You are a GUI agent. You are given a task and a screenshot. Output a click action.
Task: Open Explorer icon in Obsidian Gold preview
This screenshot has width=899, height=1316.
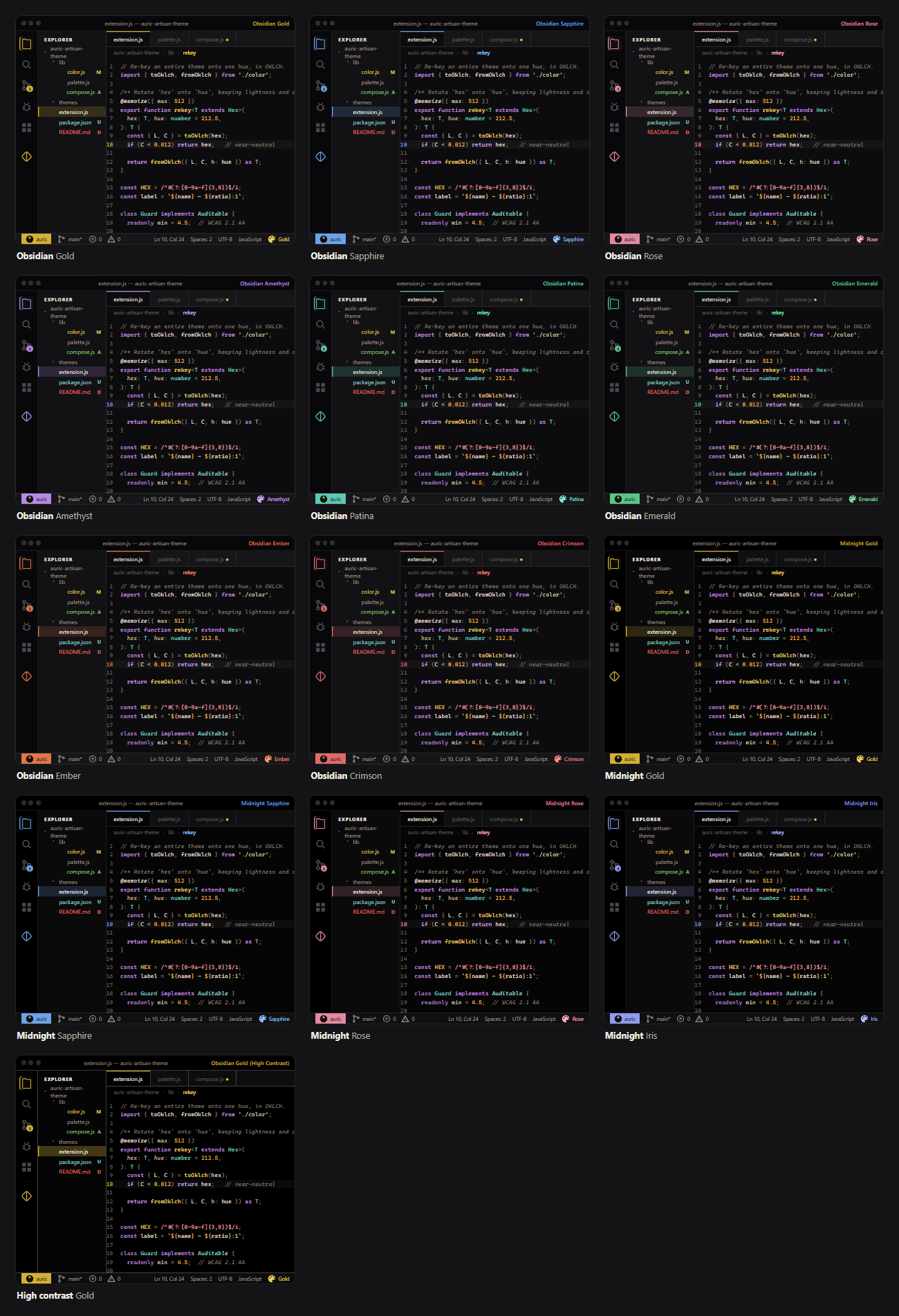pyautogui.click(x=26, y=44)
